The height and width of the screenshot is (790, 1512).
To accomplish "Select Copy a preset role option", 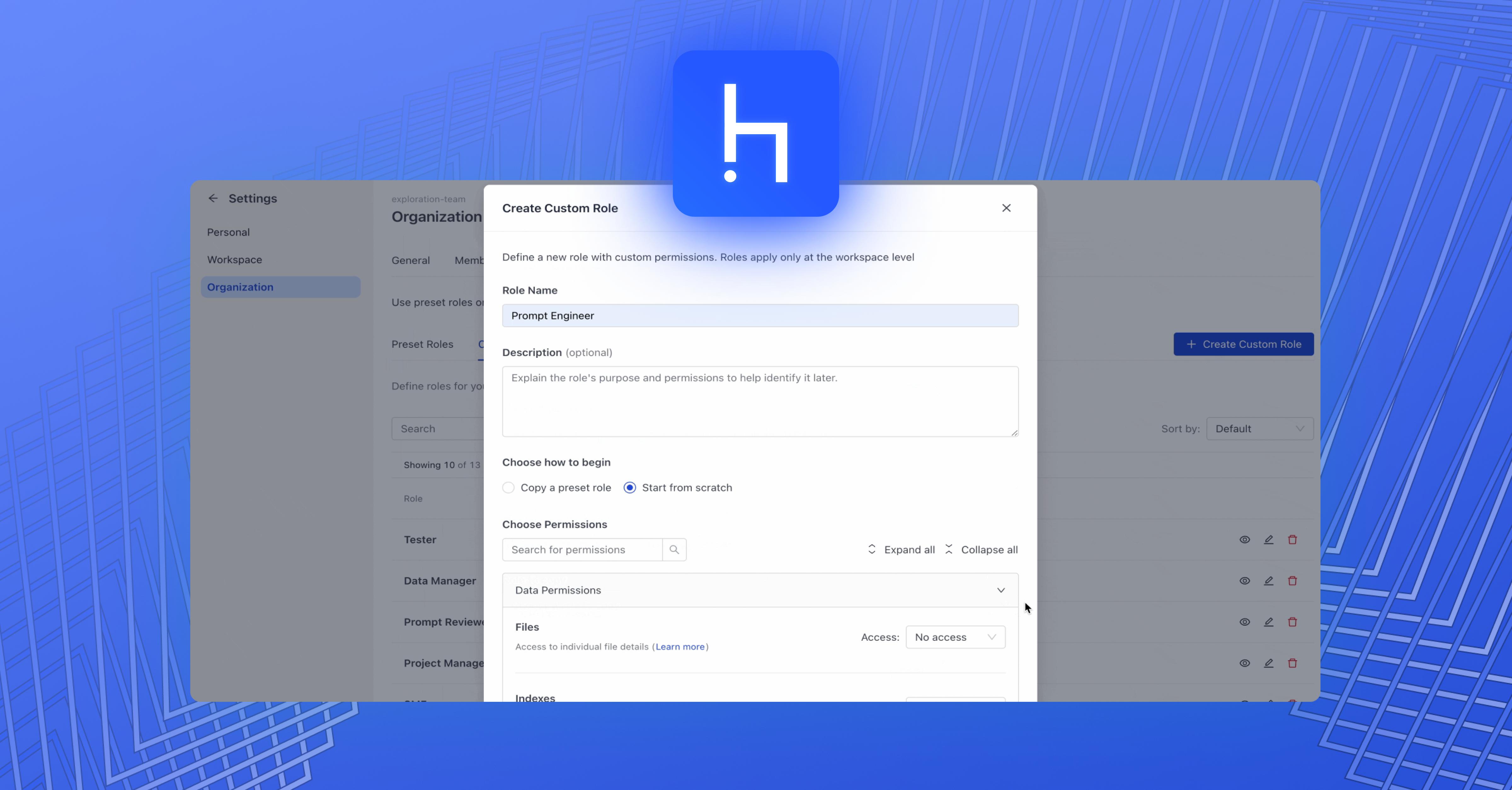I will 508,488.
